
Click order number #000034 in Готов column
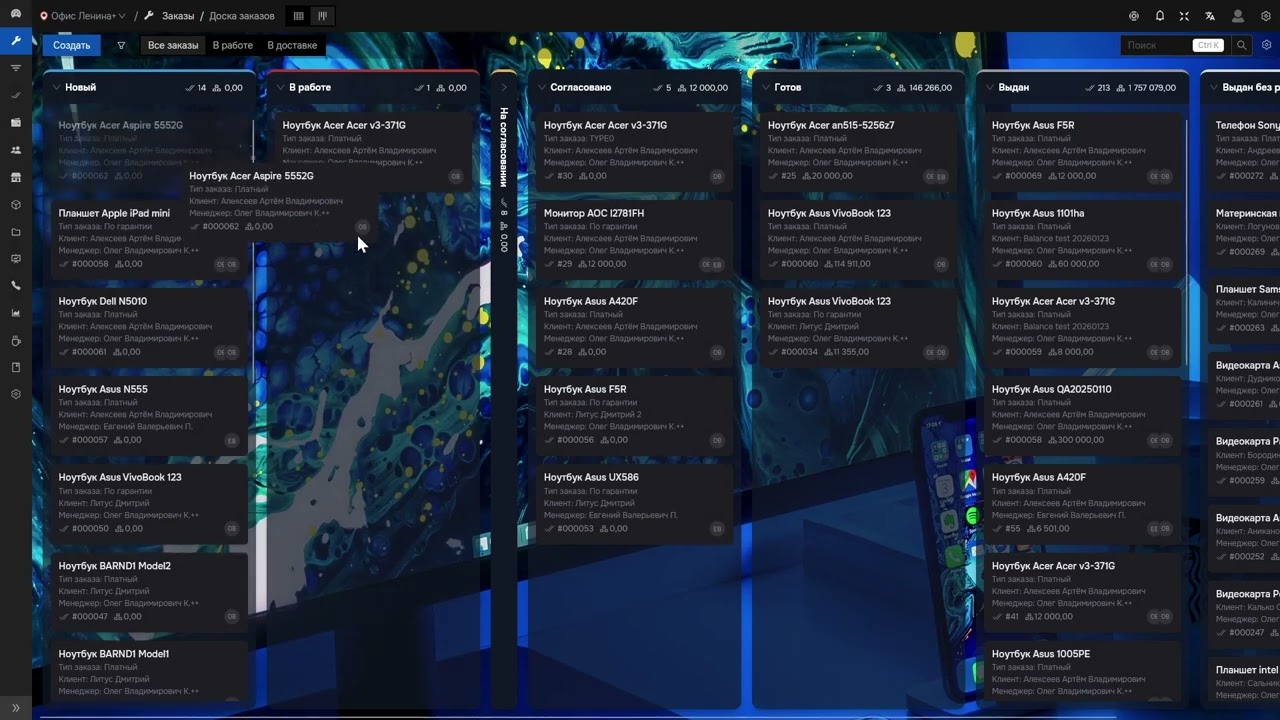tap(799, 352)
